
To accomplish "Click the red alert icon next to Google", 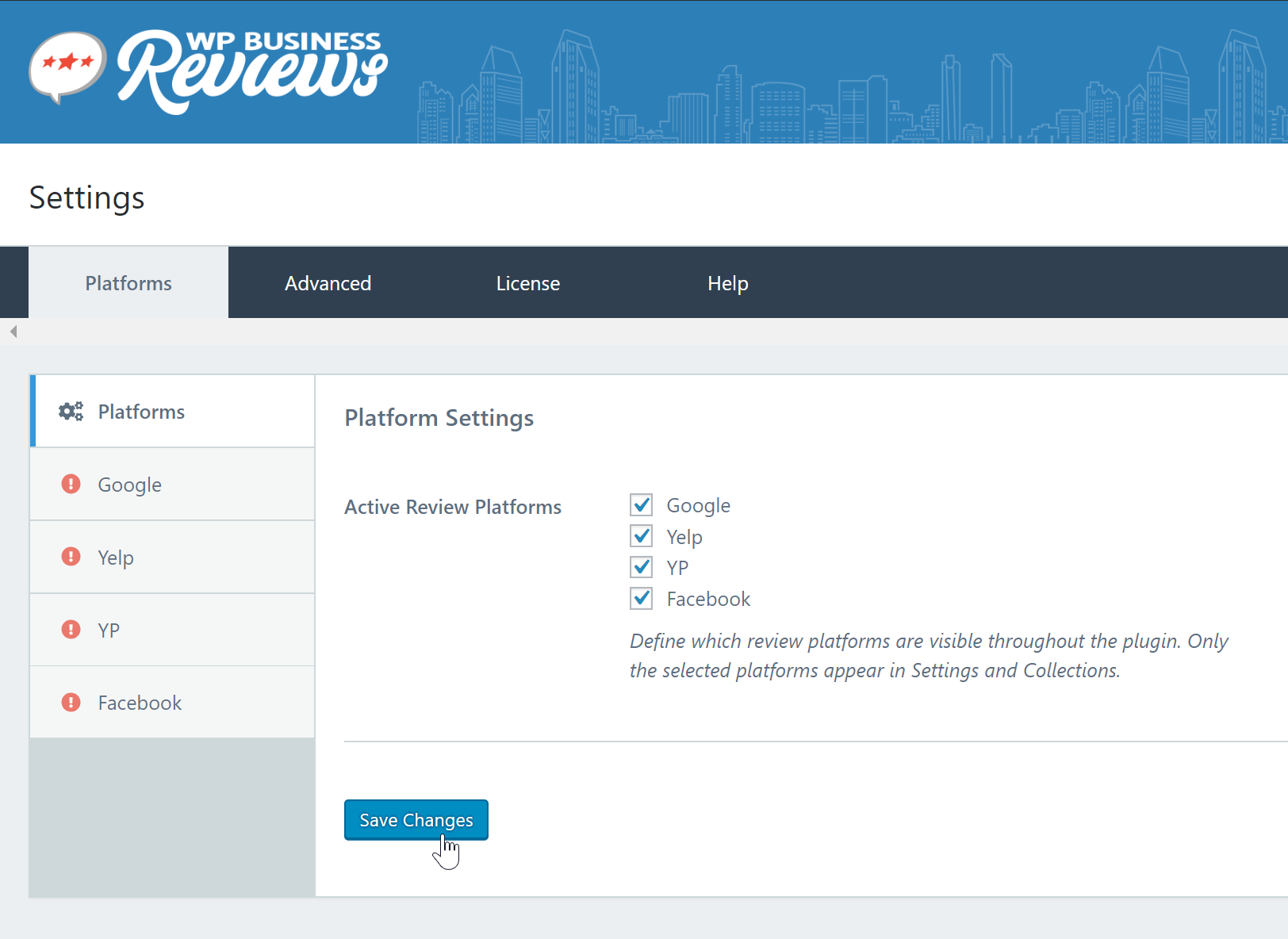I will click(71, 484).
